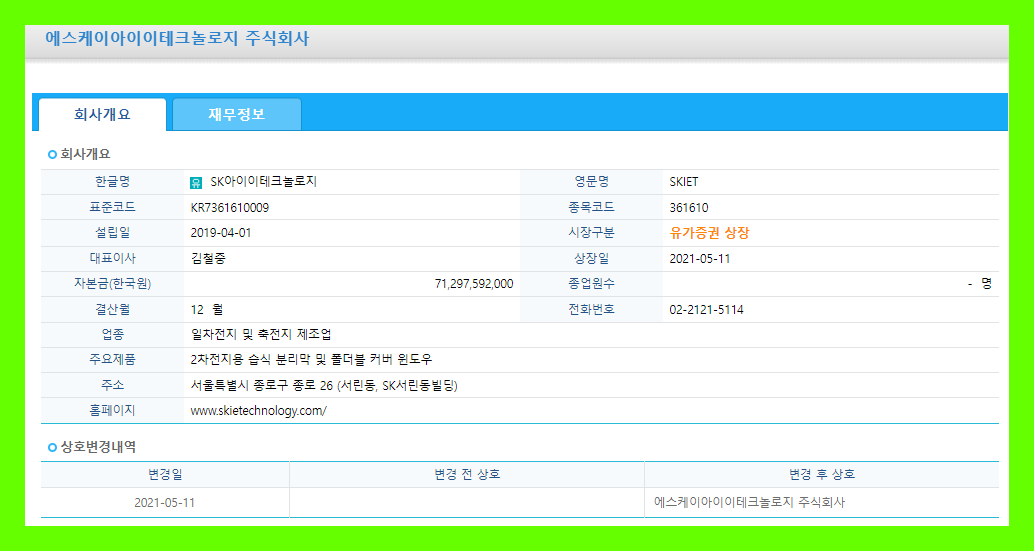Click industry value 일차전지 및 축전지 제조업
Viewport: 1034px width, 551px height.
pyautogui.click(x=261, y=335)
